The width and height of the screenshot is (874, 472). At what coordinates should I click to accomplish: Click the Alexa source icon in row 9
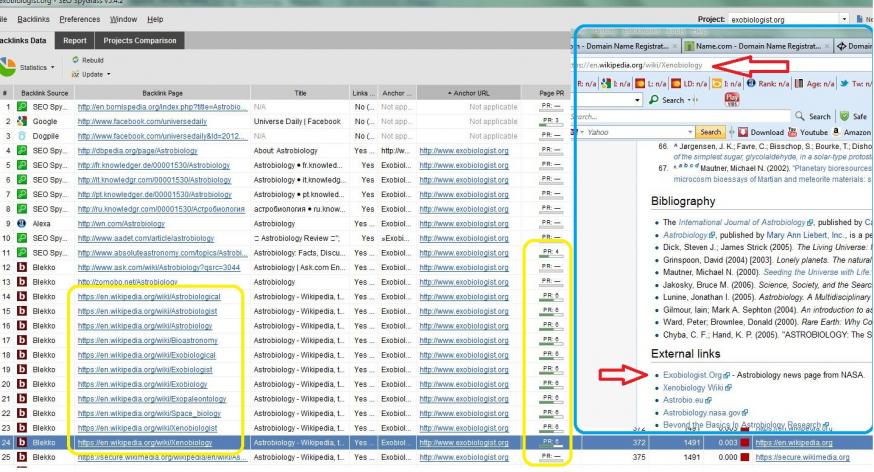pos(22,223)
